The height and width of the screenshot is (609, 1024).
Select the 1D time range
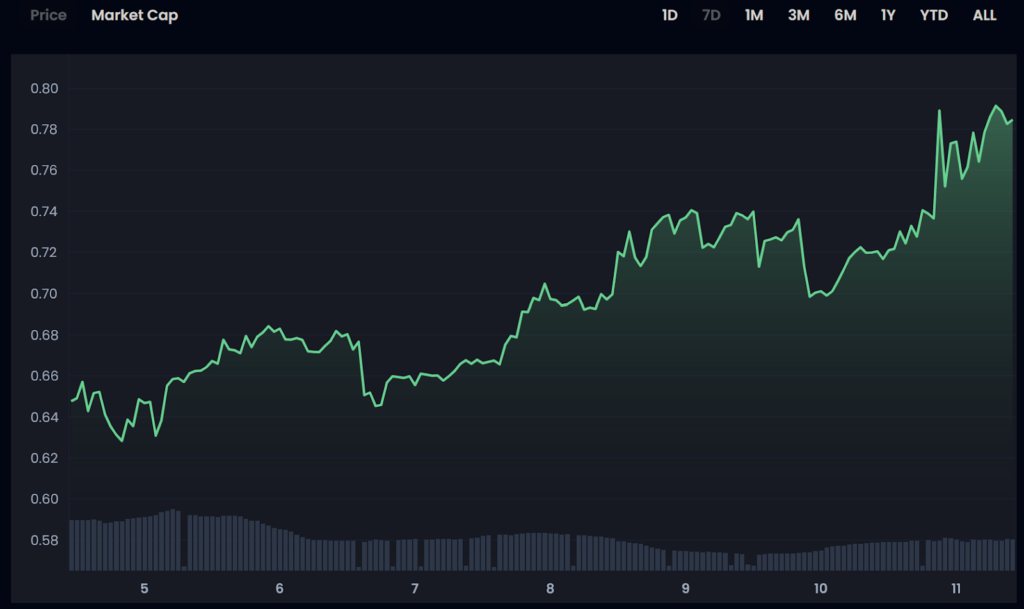(x=670, y=16)
